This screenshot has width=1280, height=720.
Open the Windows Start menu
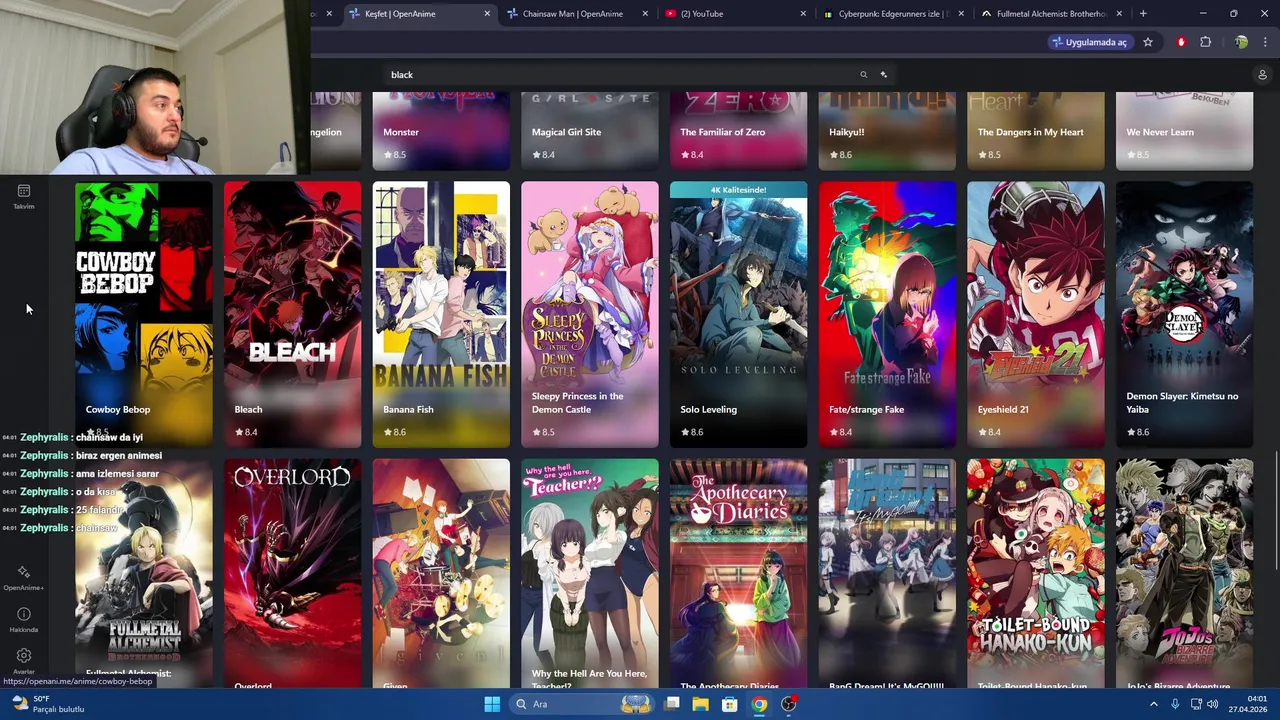click(x=492, y=704)
